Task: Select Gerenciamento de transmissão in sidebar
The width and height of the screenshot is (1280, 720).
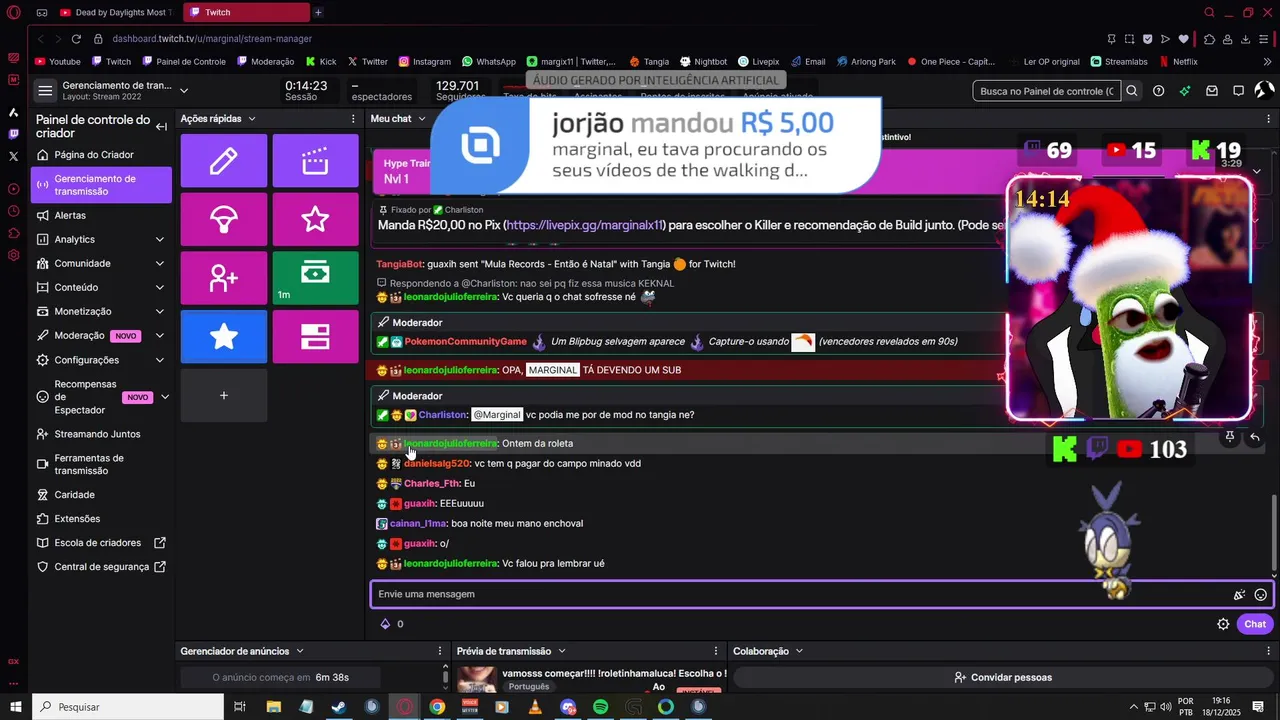Action: pyautogui.click(x=100, y=185)
